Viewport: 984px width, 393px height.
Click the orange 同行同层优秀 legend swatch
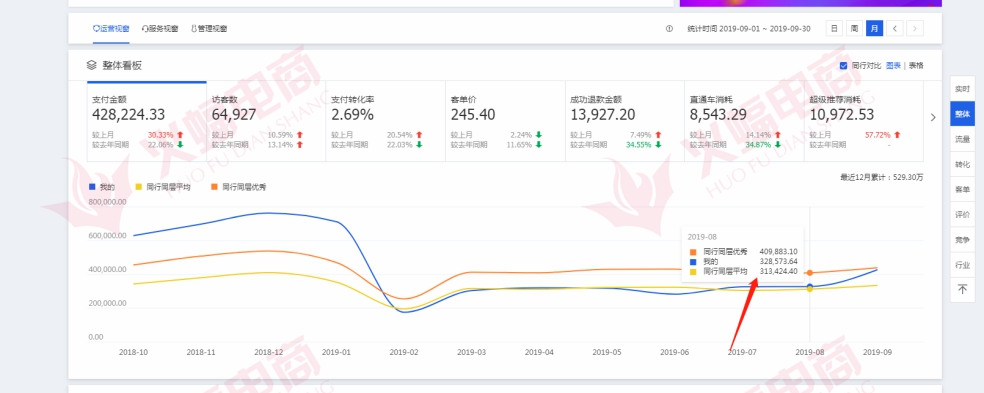(x=214, y=186)
